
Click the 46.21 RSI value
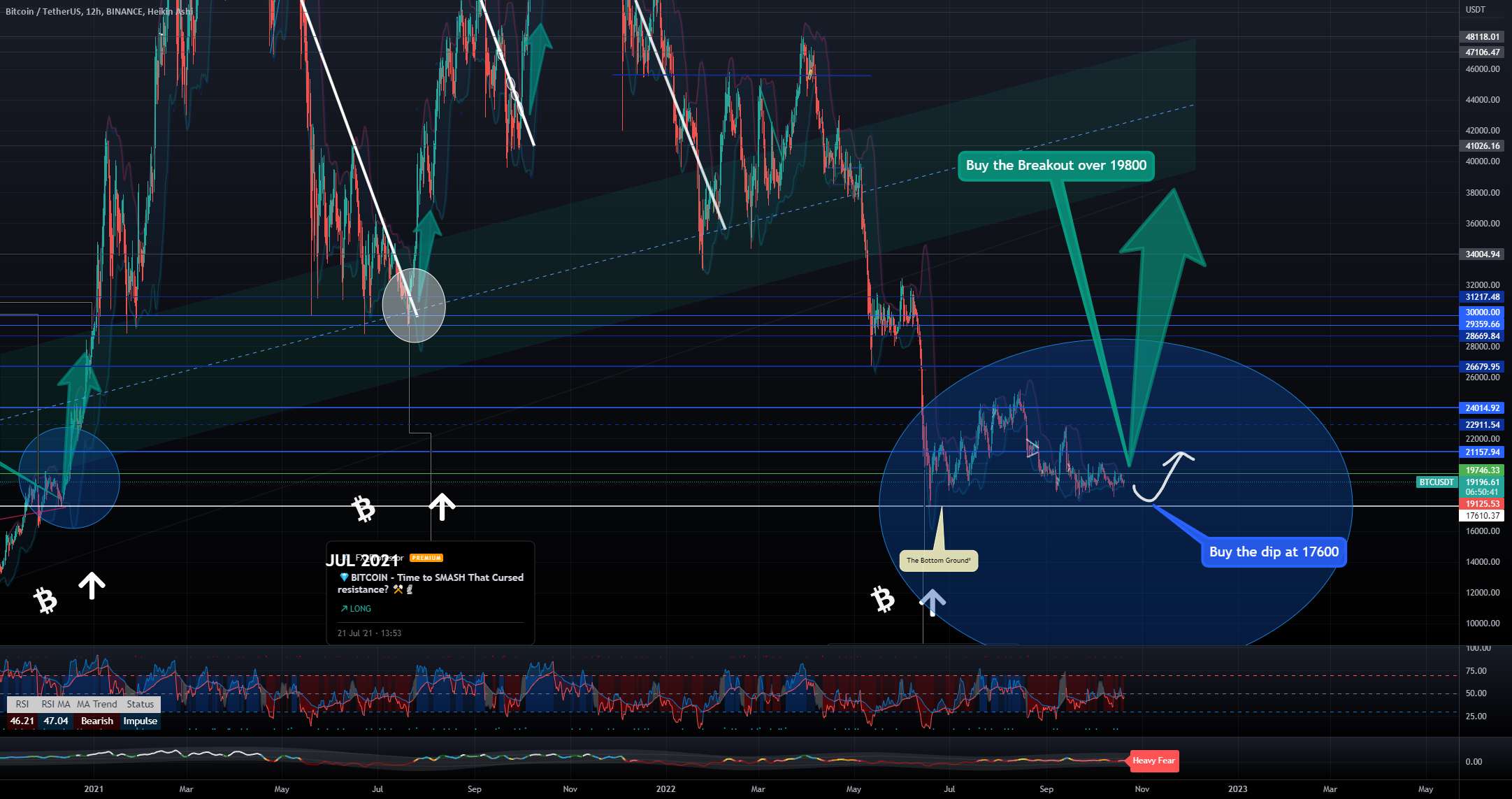pyautogui.click(x=22, y=721)
